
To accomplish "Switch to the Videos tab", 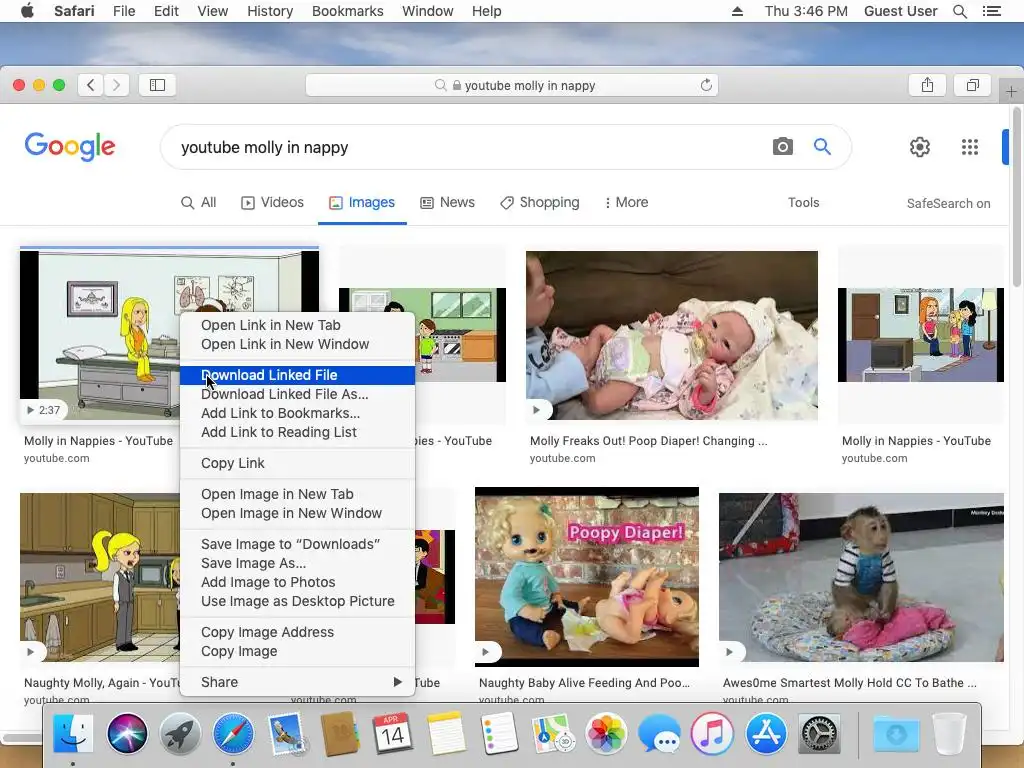I will pyautogui.click(x=272, y=202).
